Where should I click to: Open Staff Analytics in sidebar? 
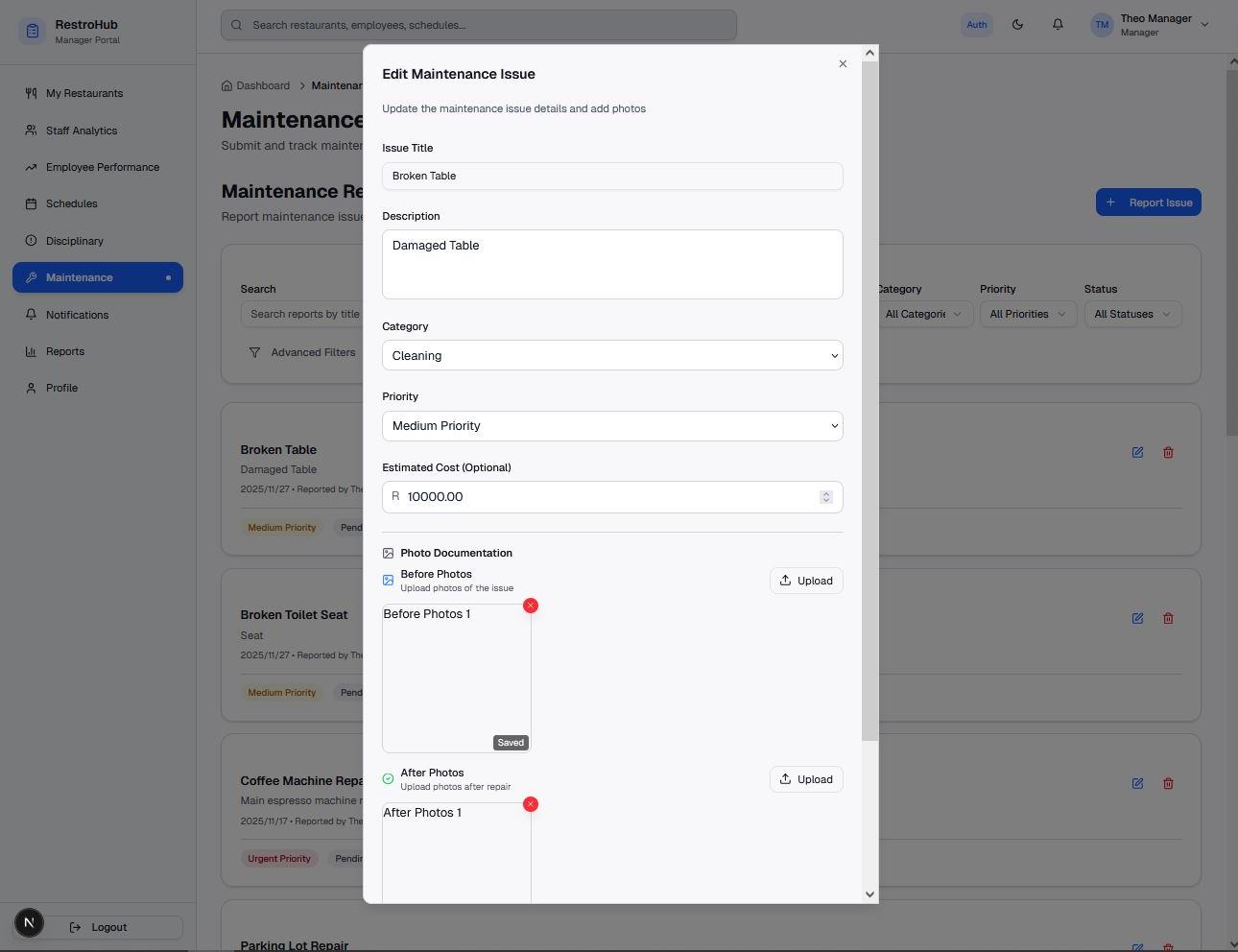98,131
